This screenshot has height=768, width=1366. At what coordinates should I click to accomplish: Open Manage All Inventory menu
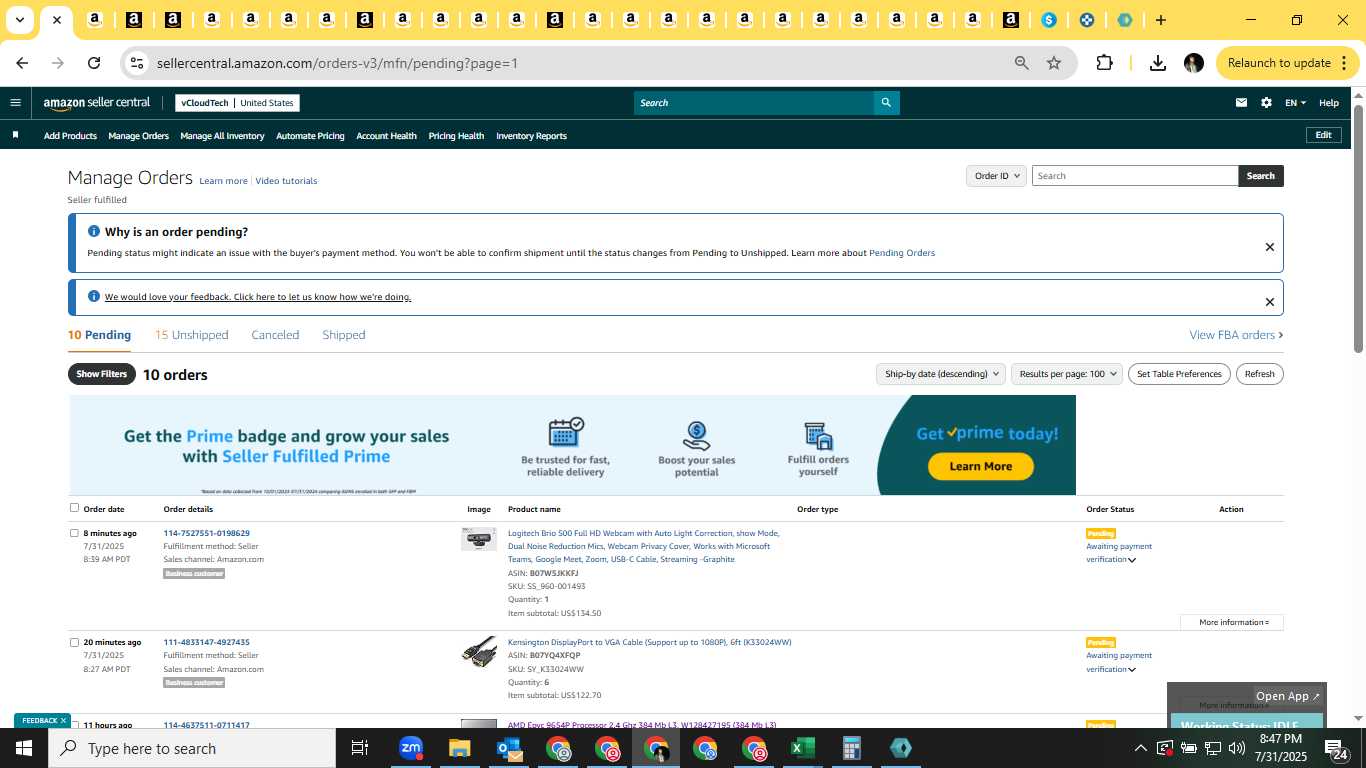(x=222, y=136)
